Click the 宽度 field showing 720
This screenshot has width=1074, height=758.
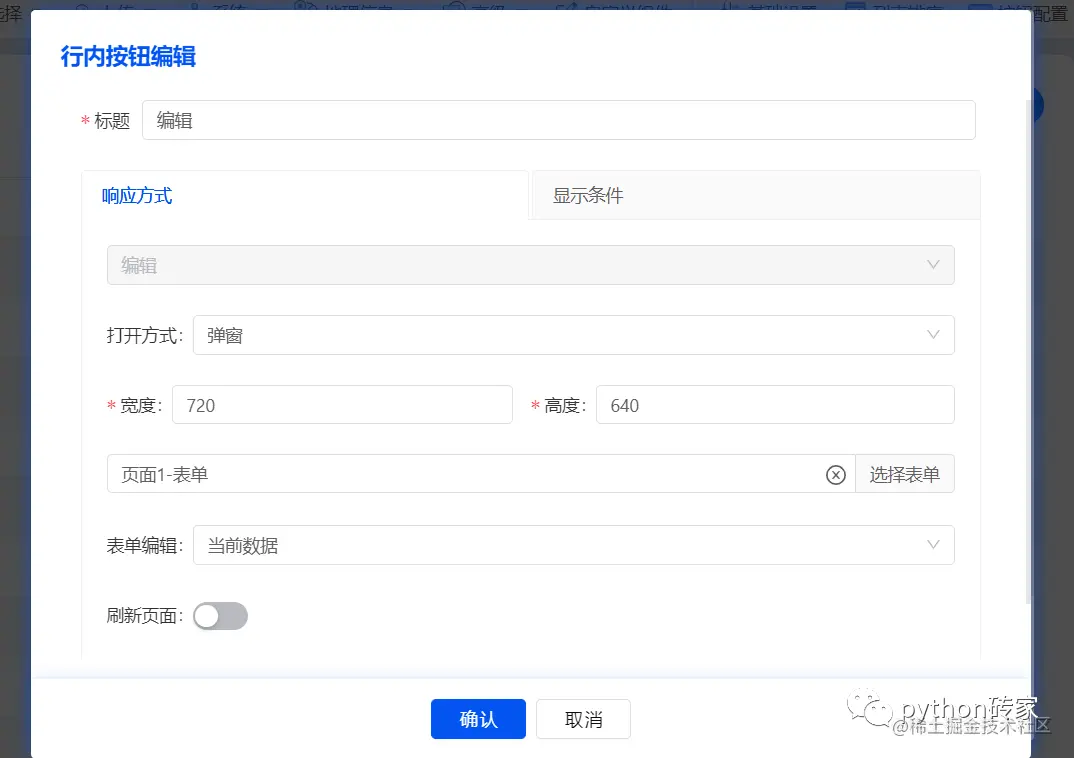point(342,404)
